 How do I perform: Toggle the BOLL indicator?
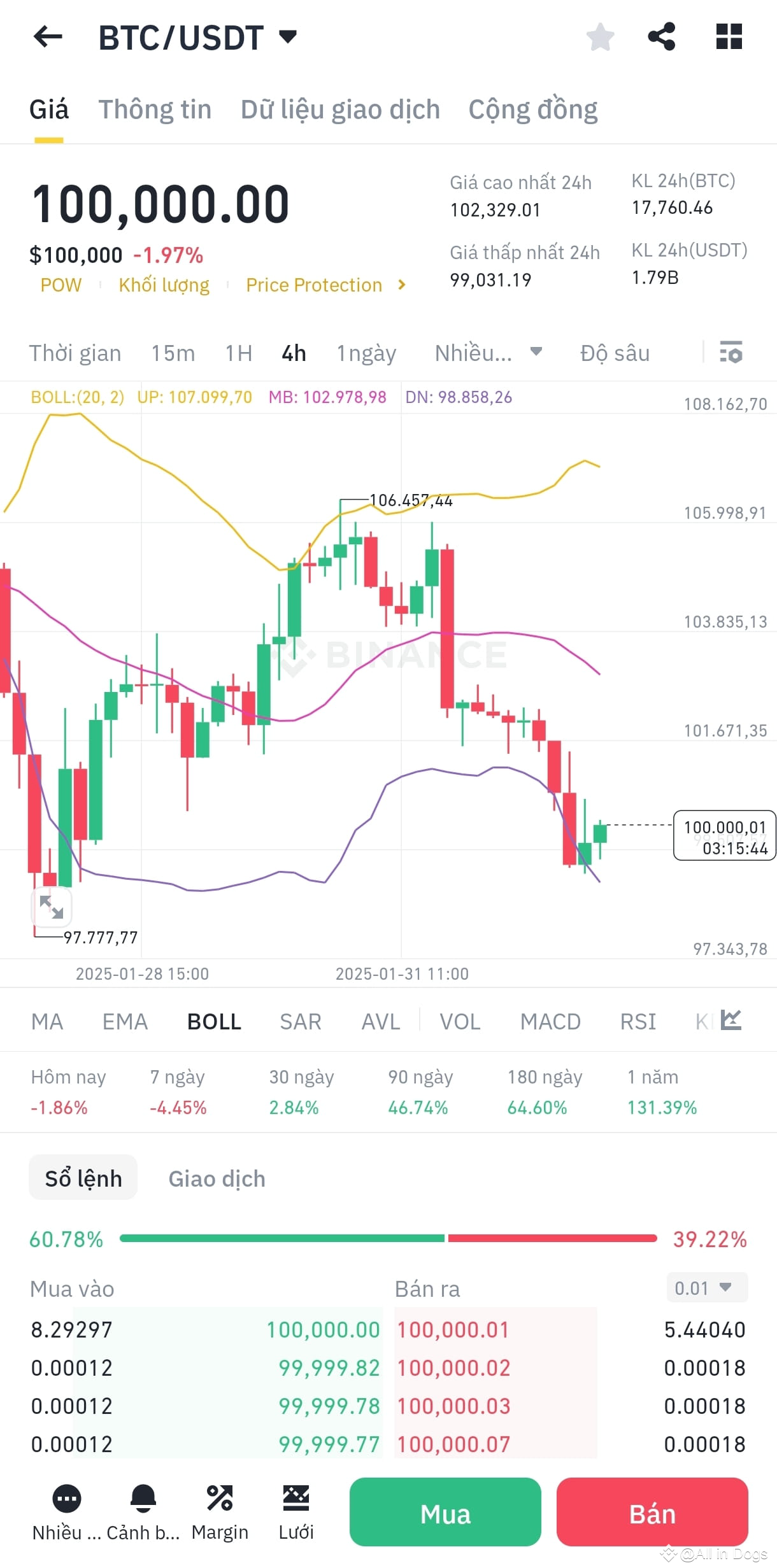click(213, 1021)
